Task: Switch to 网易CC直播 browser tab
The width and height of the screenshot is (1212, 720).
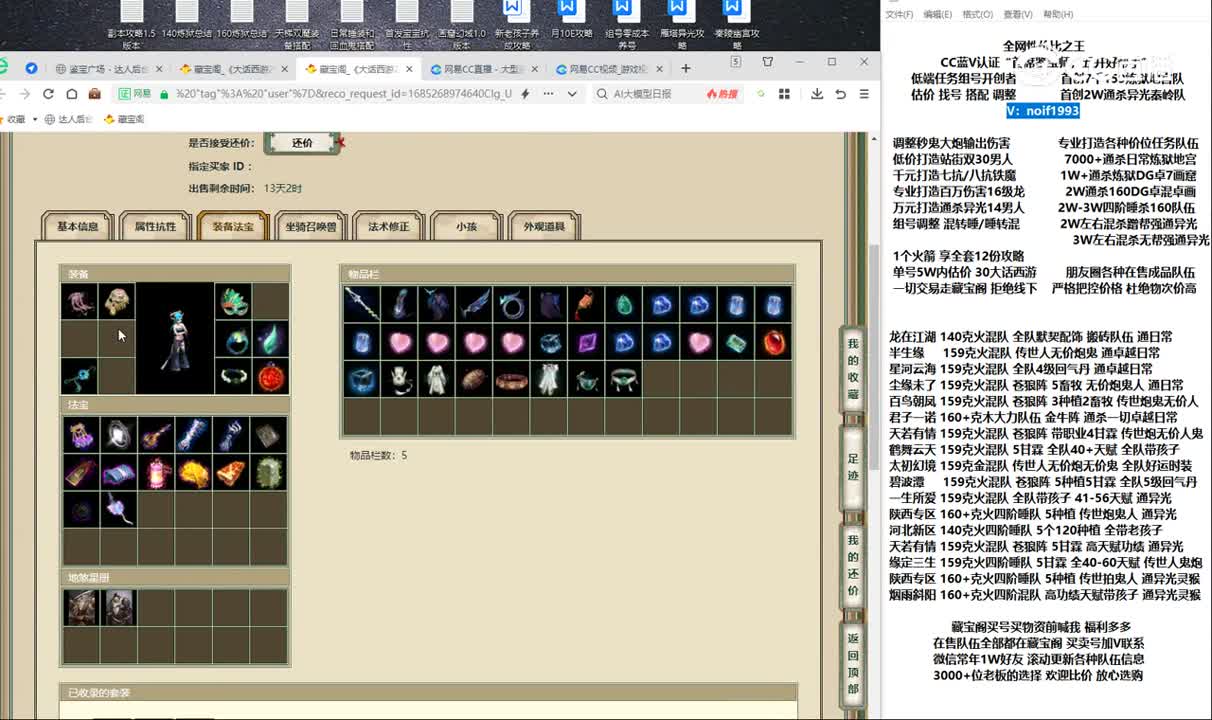Action: click(482, 69)
